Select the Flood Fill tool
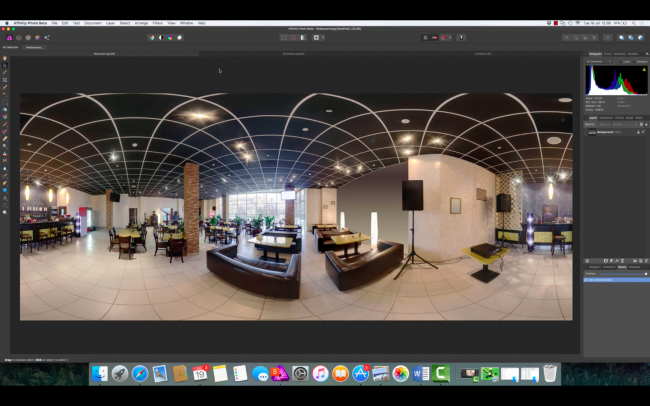This screenshot has height=406, width=650. coord(5,109)
